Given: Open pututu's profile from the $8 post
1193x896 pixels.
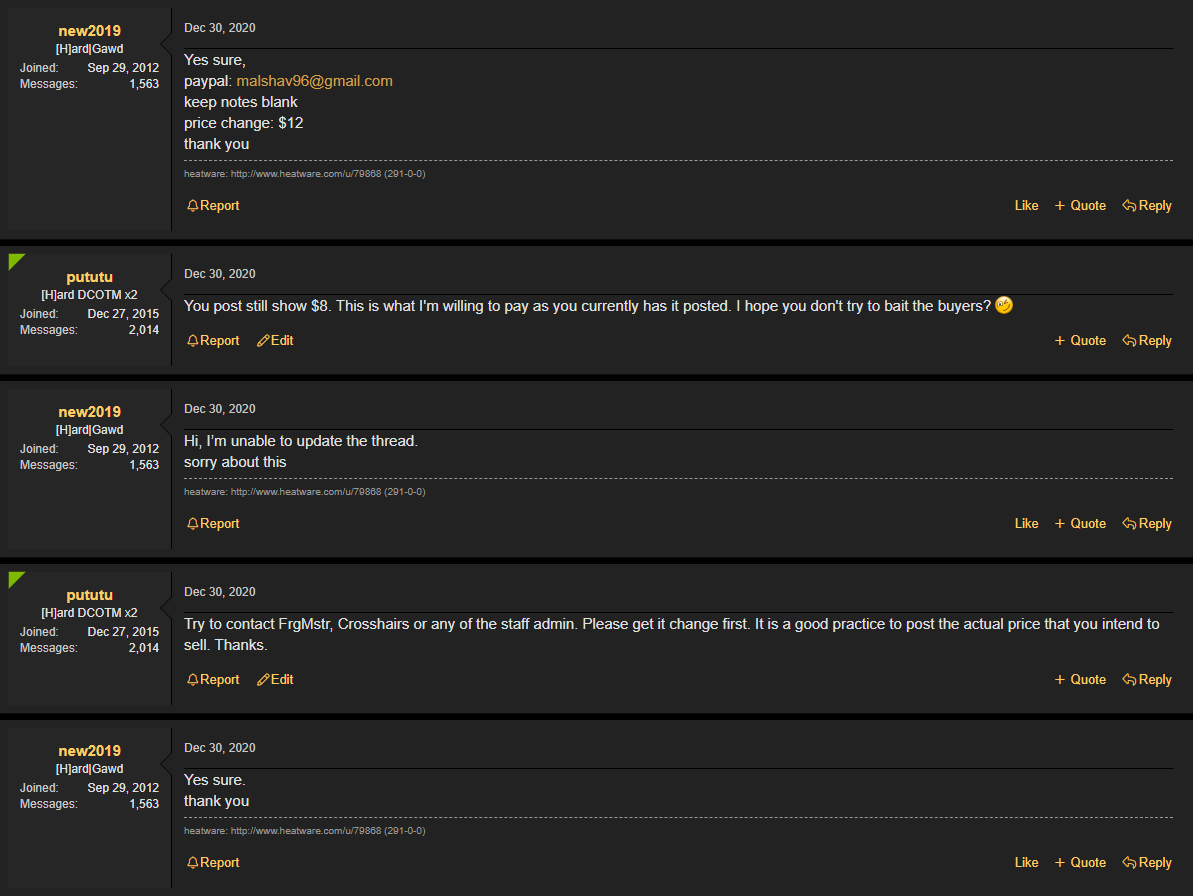Looking at the screenshot, I should pos(89,277).
